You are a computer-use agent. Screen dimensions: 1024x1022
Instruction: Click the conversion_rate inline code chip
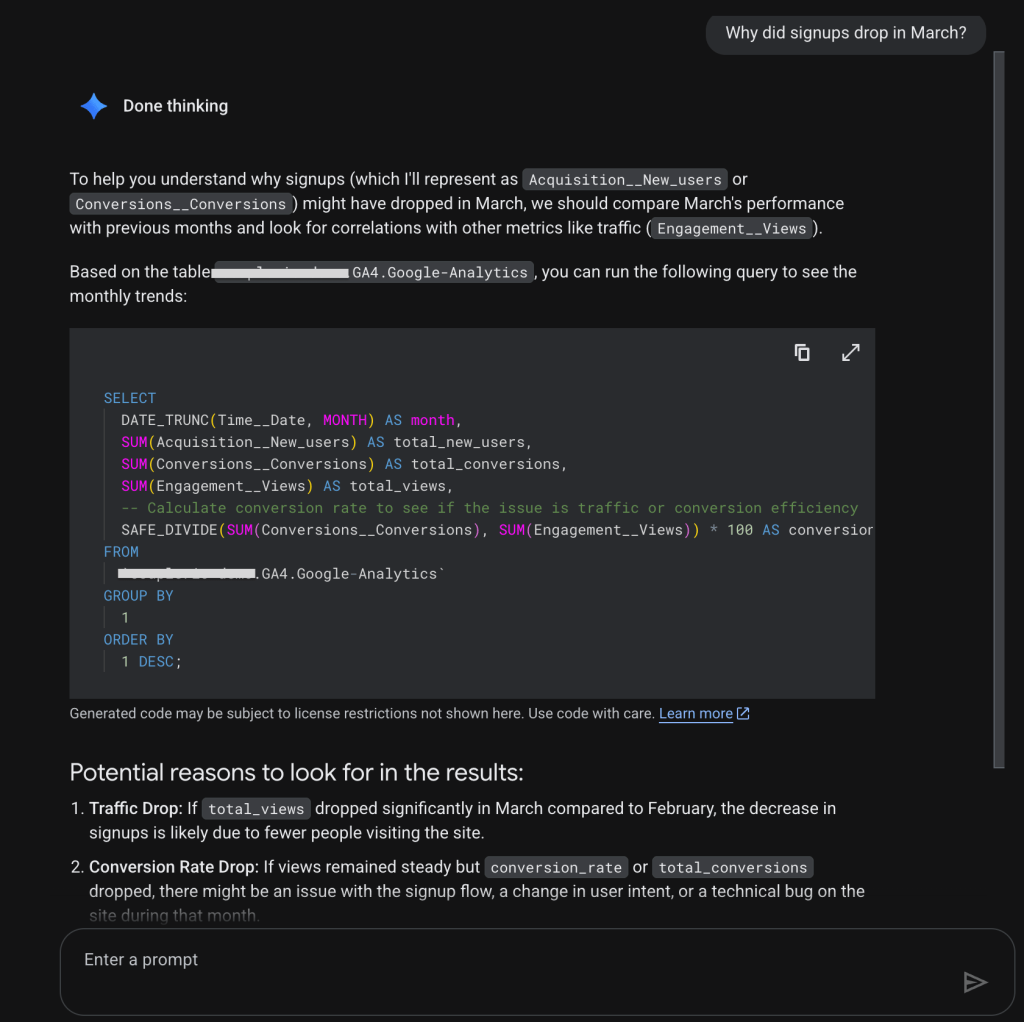[556, 868]
